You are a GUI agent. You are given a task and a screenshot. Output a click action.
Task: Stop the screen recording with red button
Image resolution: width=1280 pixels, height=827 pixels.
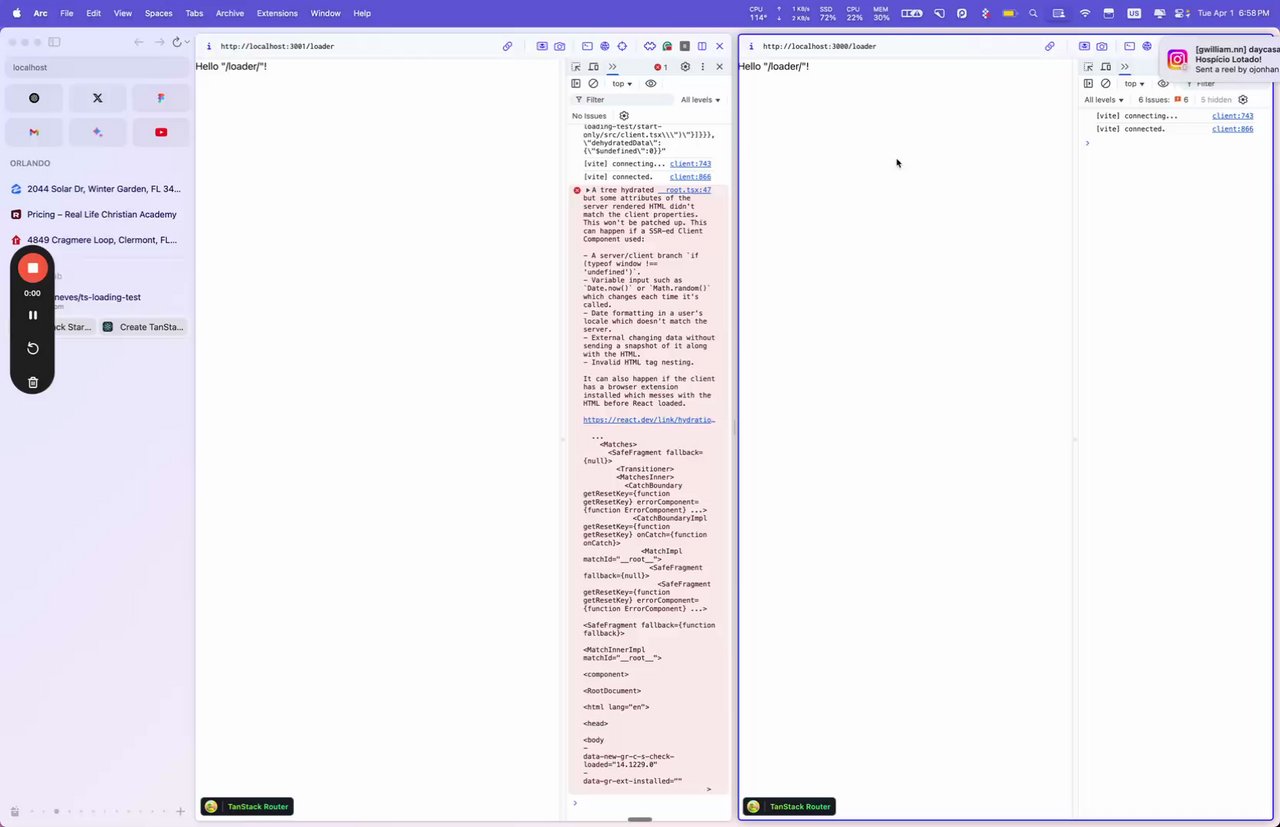pyautogui.click(x=33, y=268)
